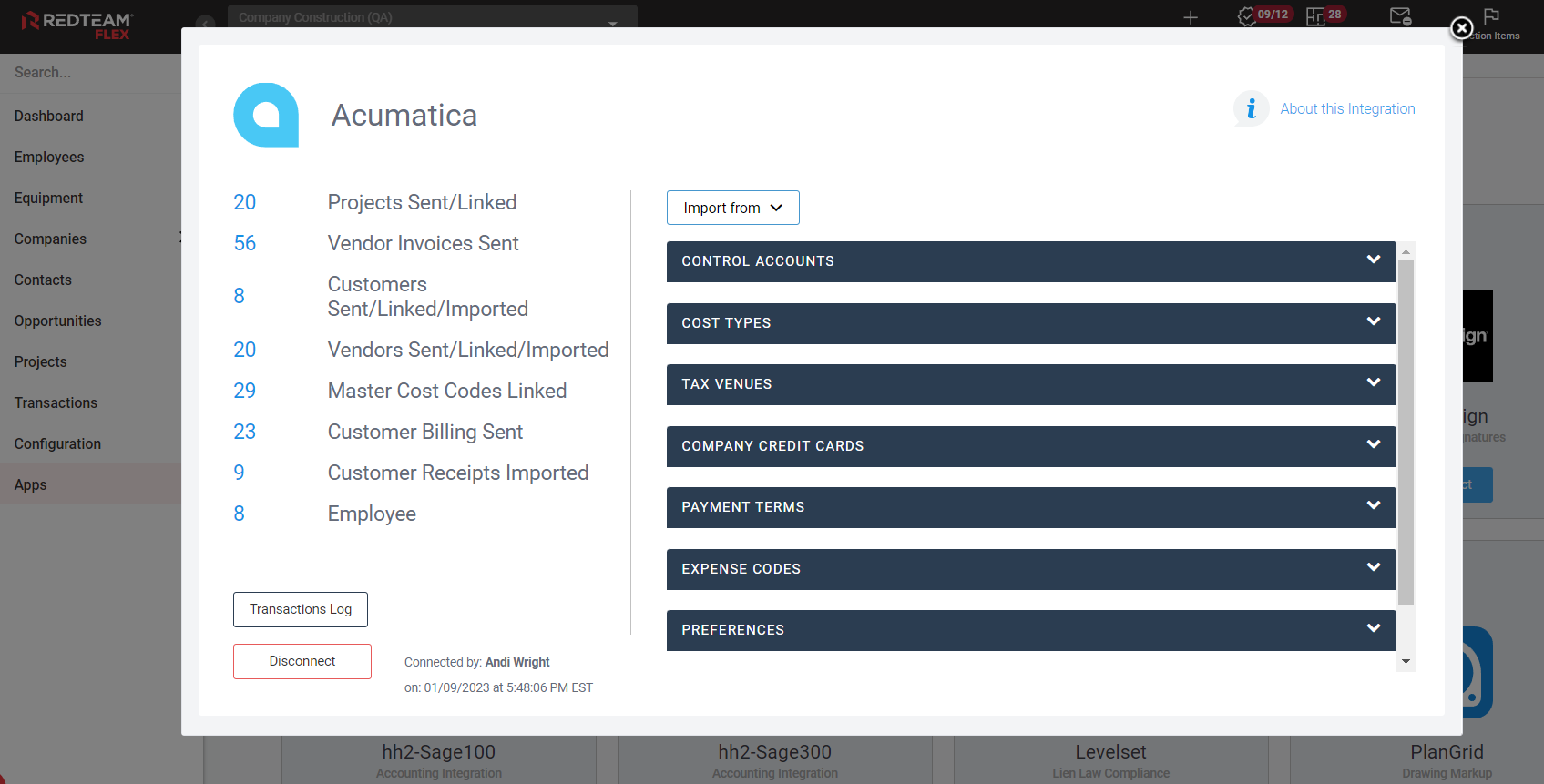Expand the Payment Terms section
1544x784 pixels.
(1031, 507)
